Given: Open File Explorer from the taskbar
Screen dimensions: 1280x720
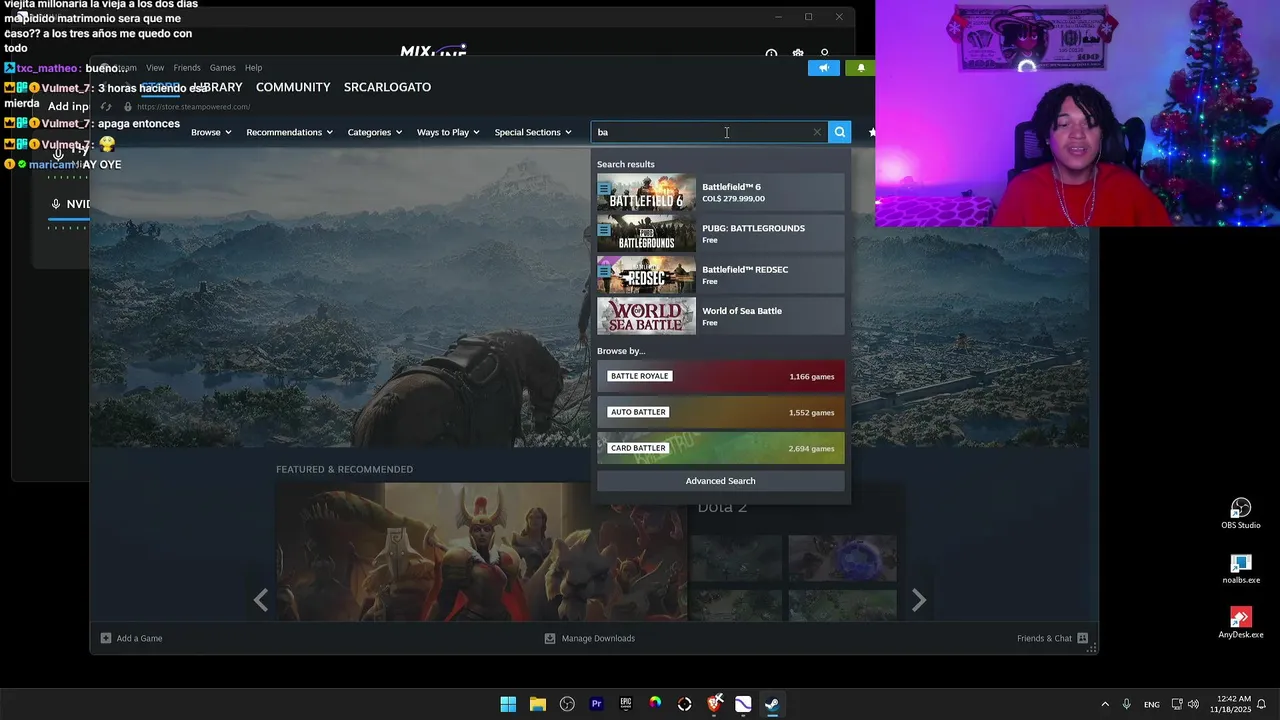Looking at the screenshot, I should (x=538, y=704).
